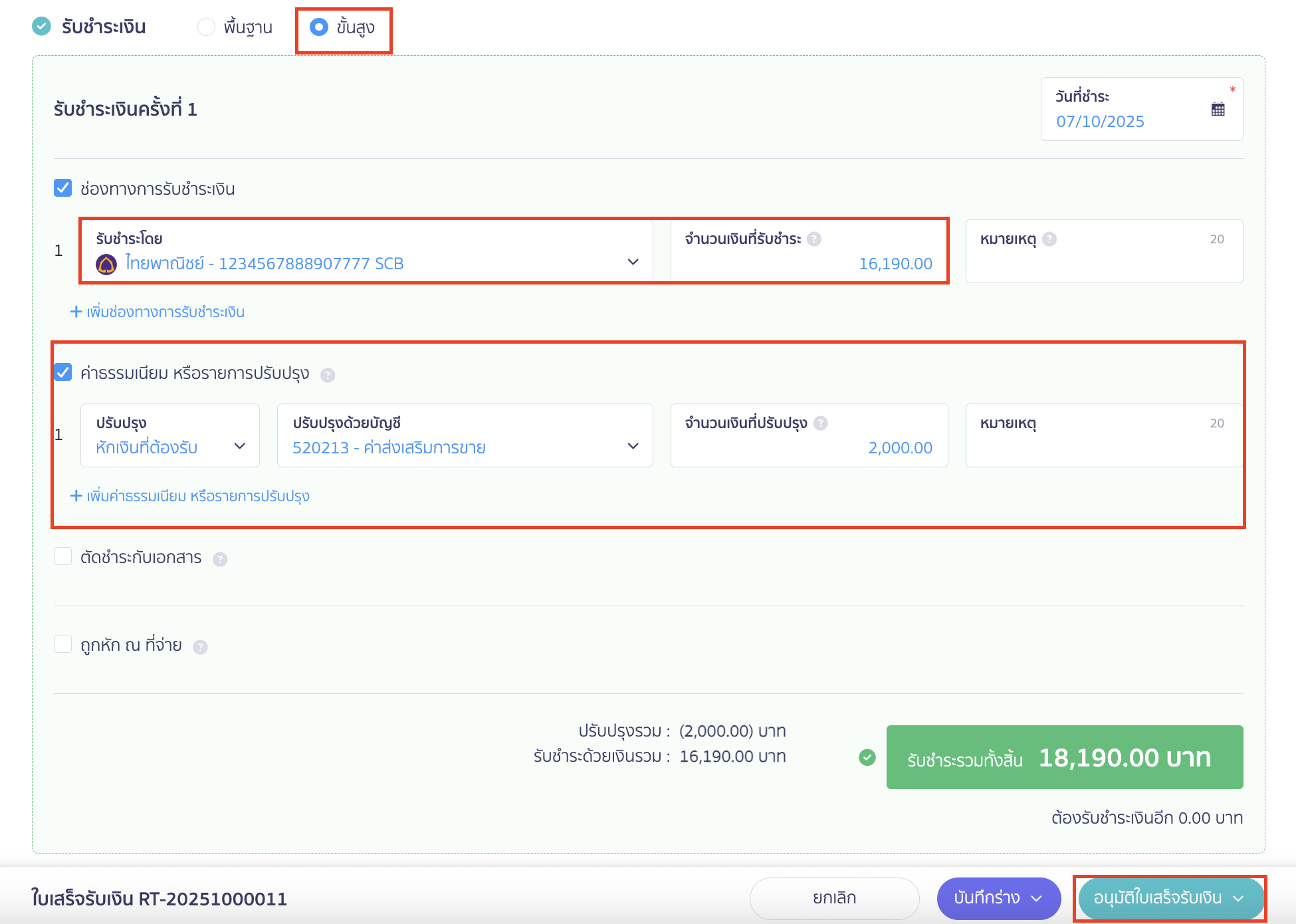This screenshot has width=1296, height=924.
Task: Click help icon next to ถูกหัก ณ ที่จ่าย
Action: (200, 647)
